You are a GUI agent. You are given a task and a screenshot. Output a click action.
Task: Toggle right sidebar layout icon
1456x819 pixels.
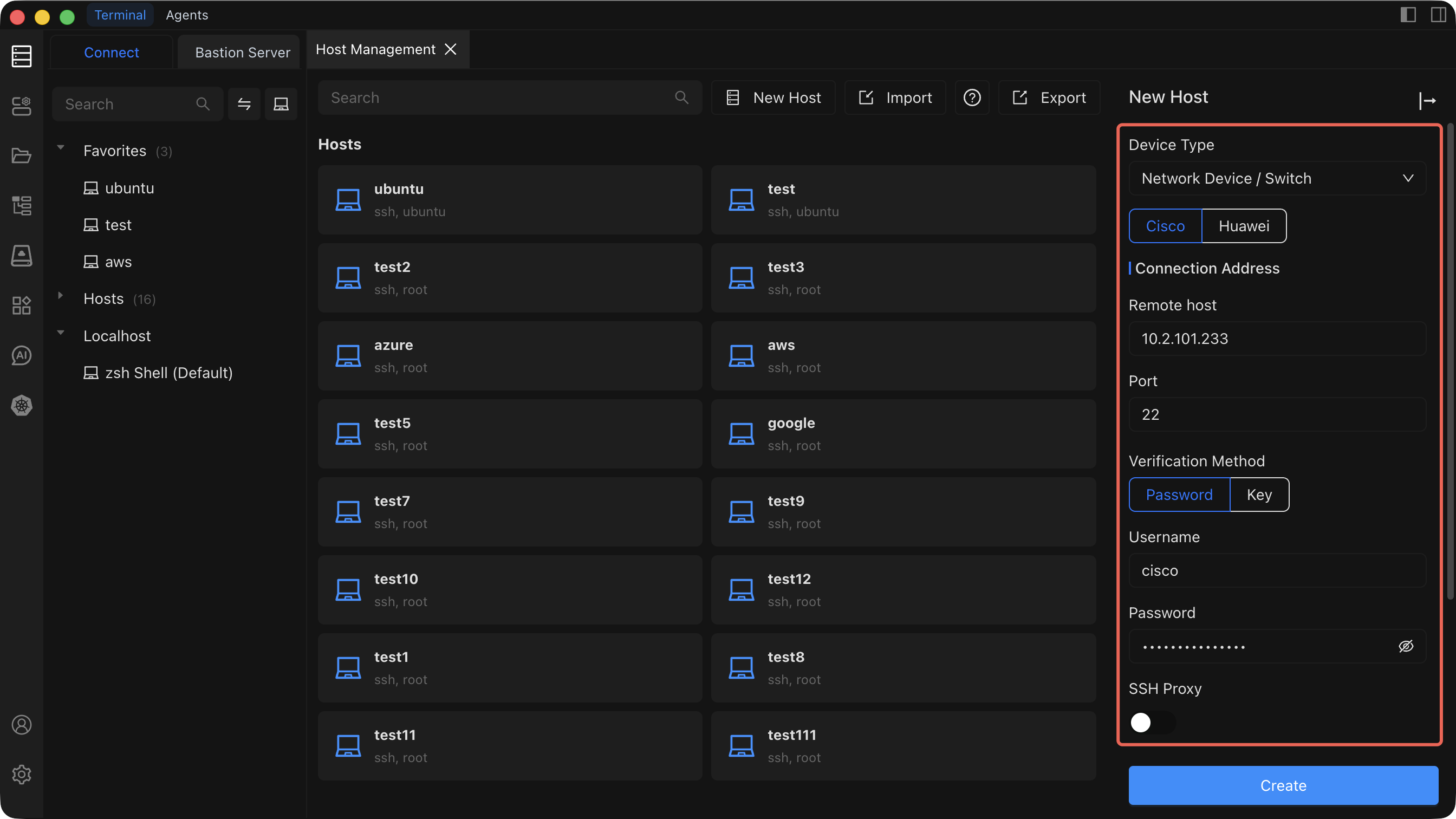pos(1438,15)
